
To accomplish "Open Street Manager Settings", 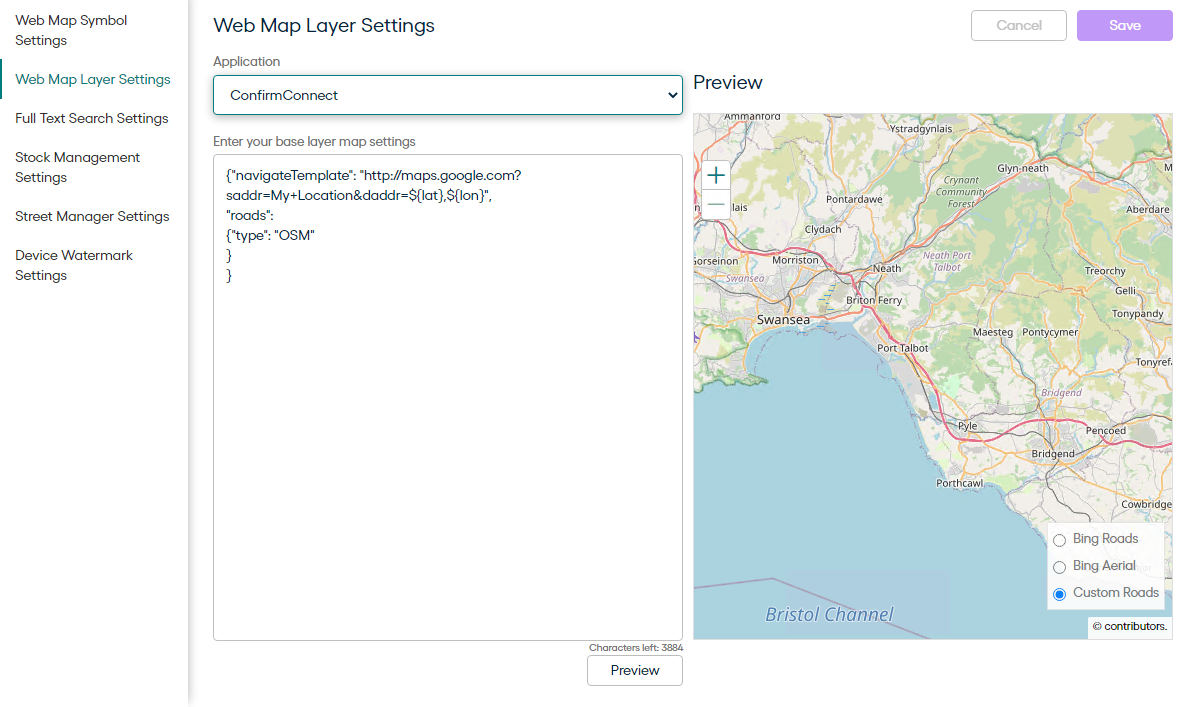I will click(91, 216).
